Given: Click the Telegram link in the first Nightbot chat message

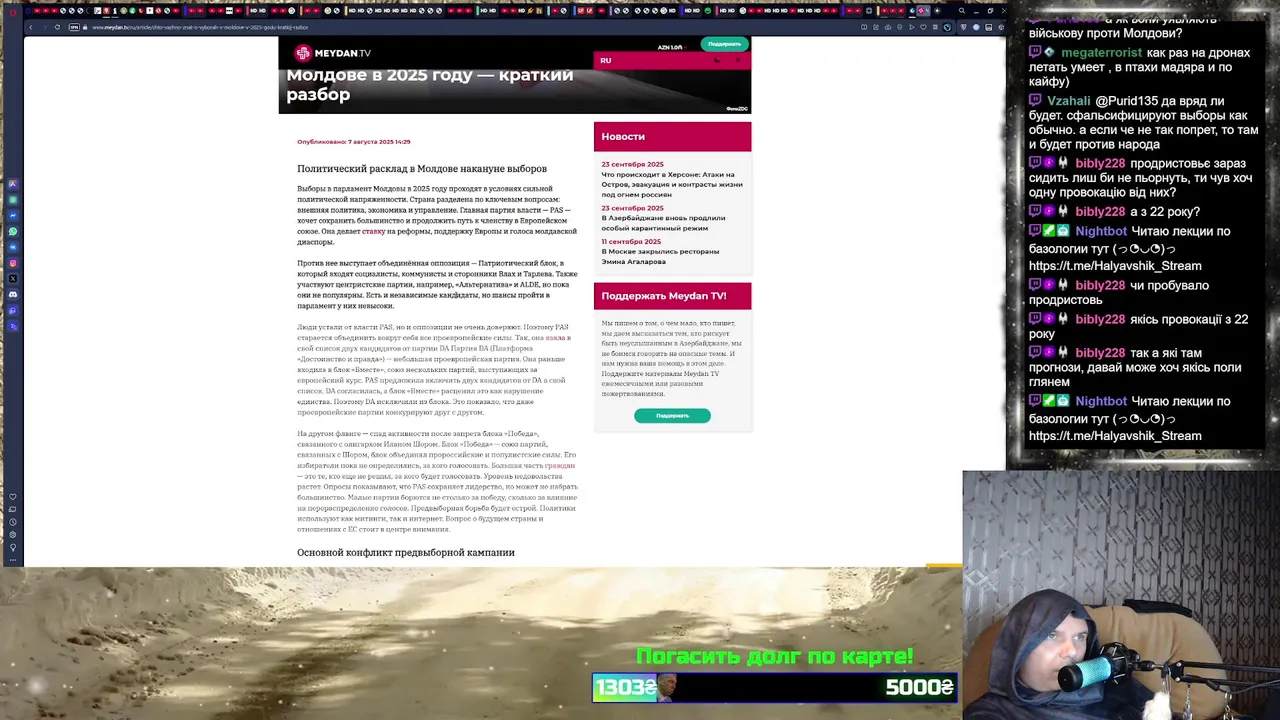Looking at the screenshot, I should pos(1115,266).
